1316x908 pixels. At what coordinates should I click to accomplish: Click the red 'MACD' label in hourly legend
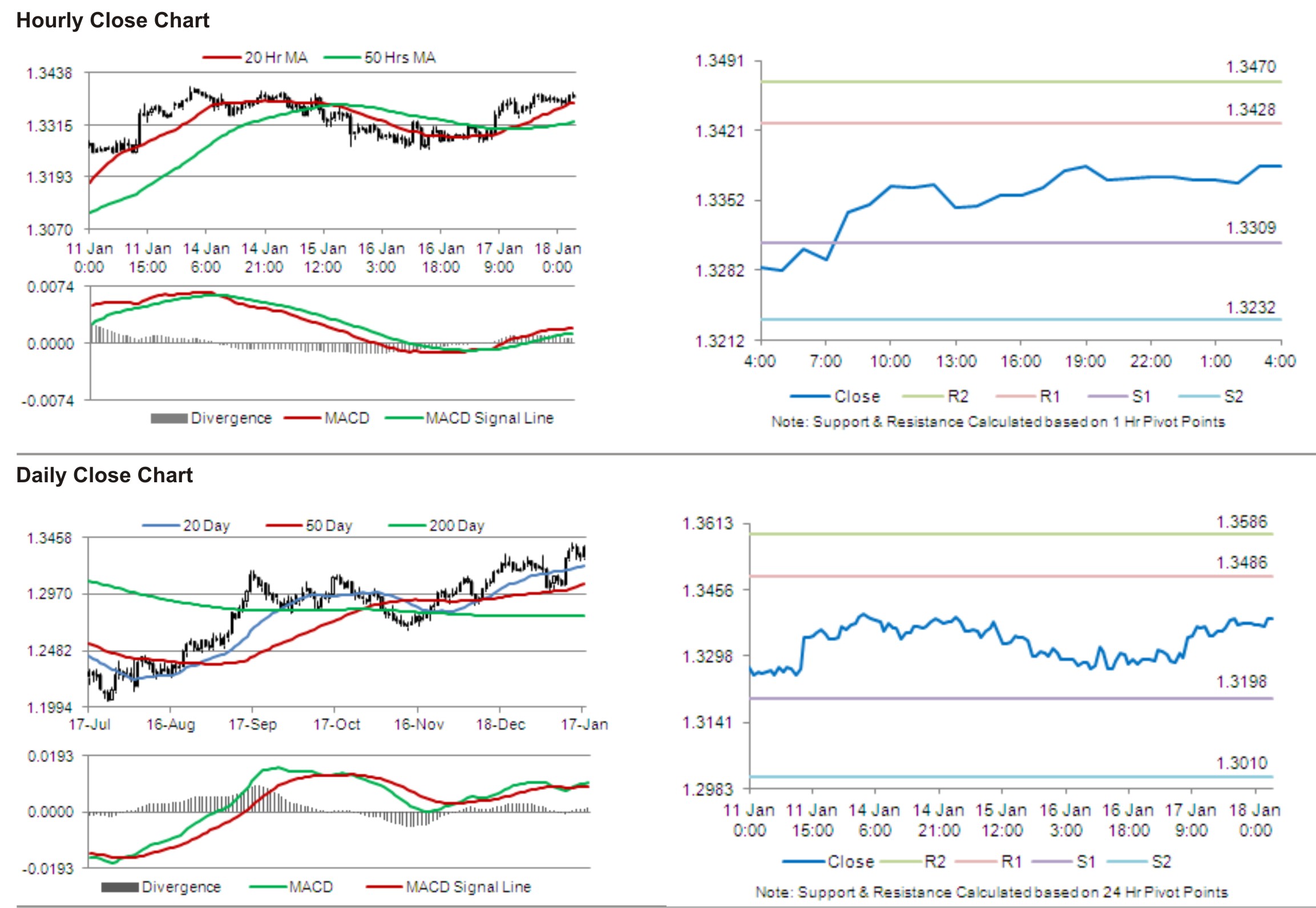pos(347,418)
